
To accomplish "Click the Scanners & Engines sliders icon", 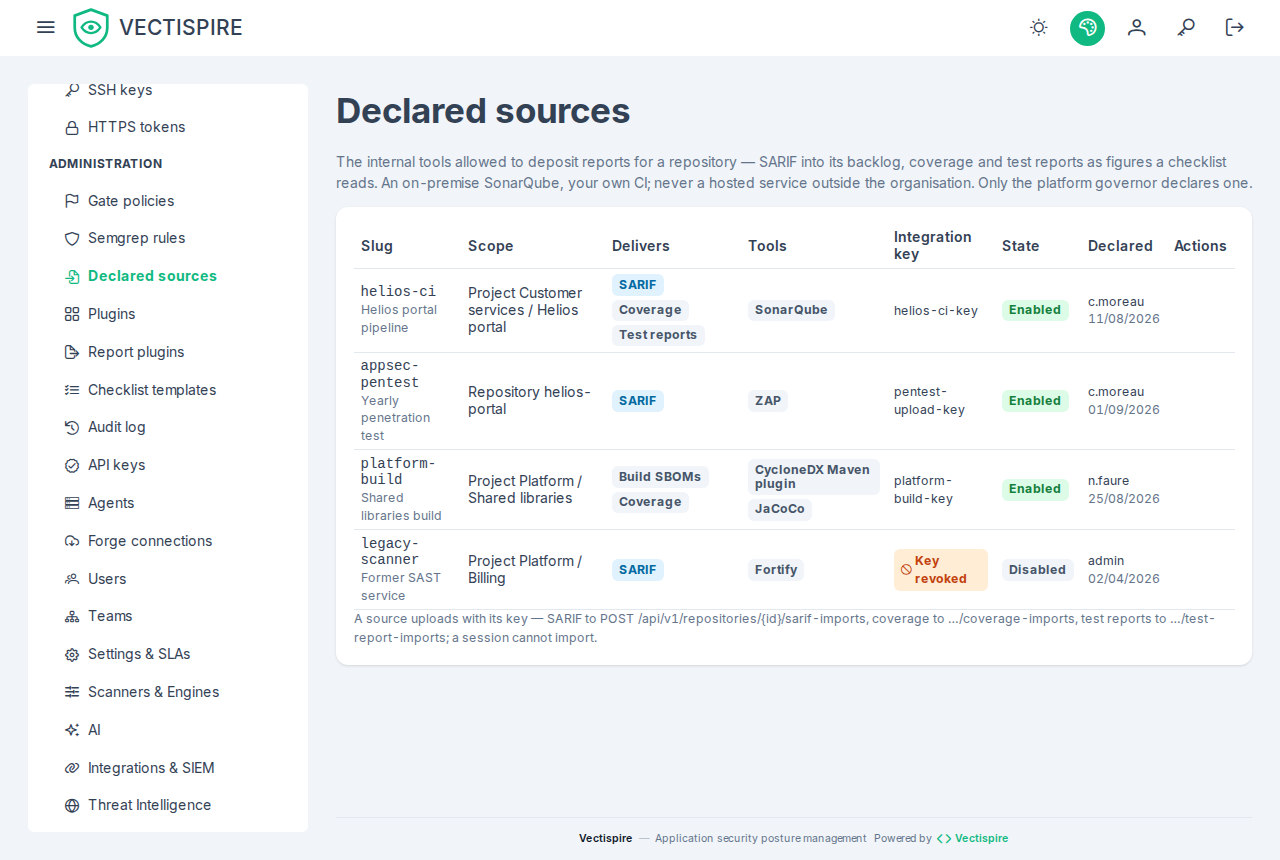I will 72,692.
